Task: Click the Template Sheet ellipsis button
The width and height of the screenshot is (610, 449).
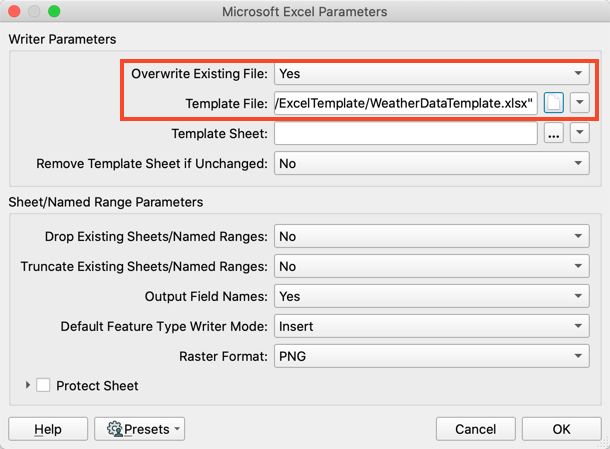Action: pos(554,133)
